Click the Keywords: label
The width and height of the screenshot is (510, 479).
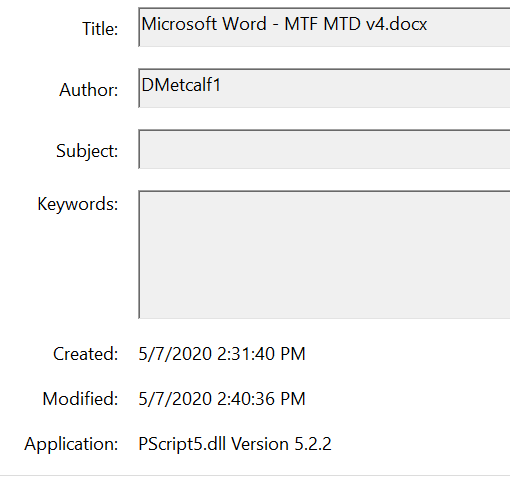tap(78, 204)
